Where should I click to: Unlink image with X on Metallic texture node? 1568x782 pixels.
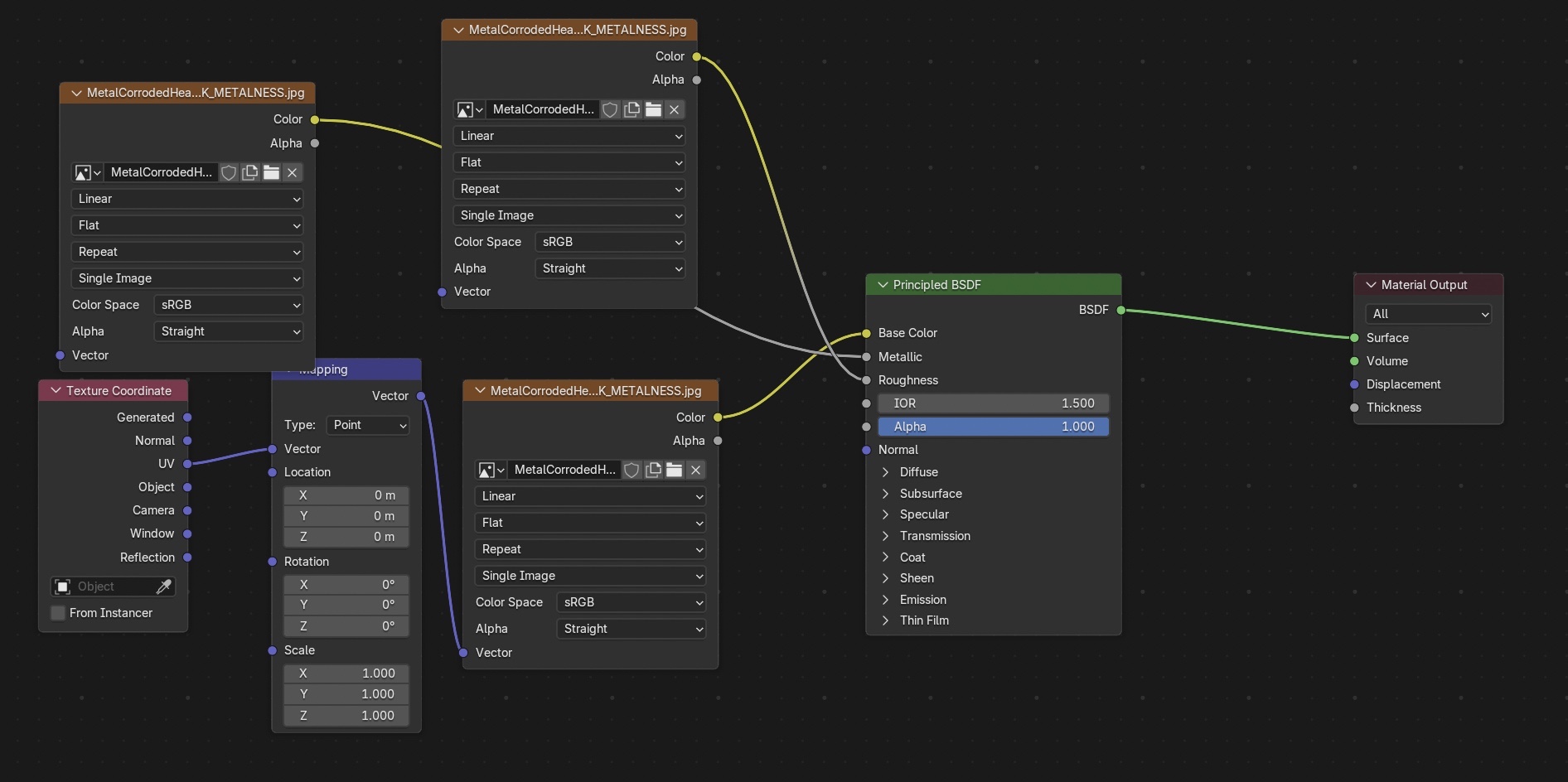292,172
